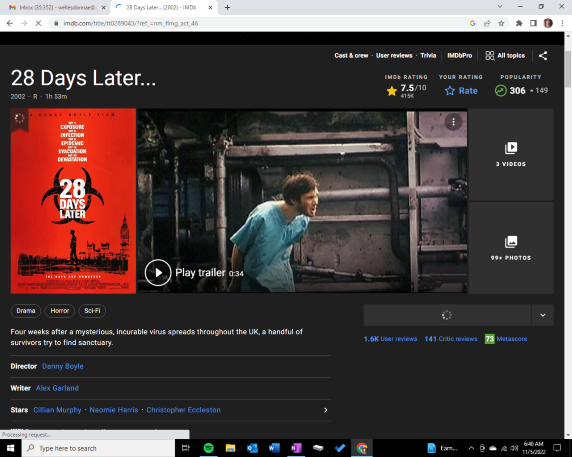Open the 3 Videos tile
This screenshot has width=572, height=457.
tap(511, 154)
